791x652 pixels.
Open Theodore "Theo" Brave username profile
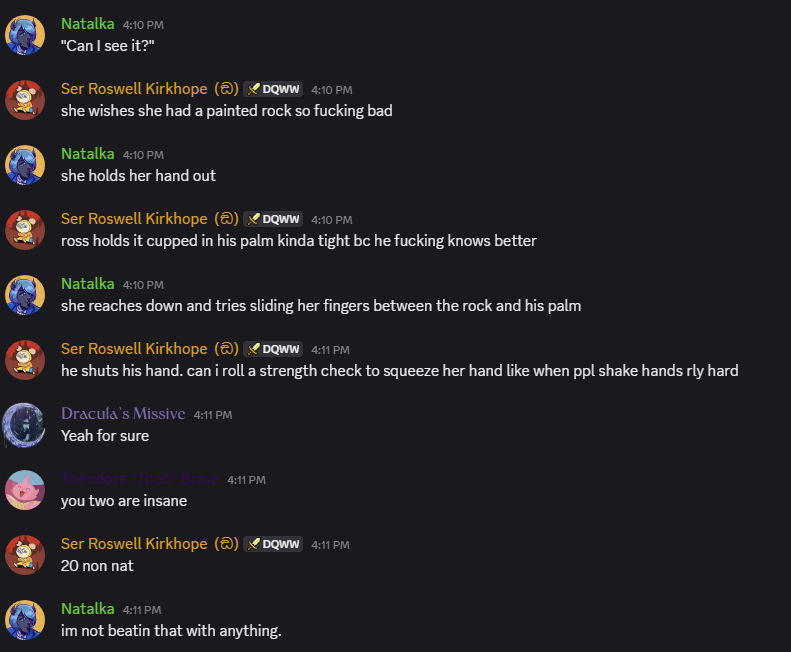(x=140, y=479)
